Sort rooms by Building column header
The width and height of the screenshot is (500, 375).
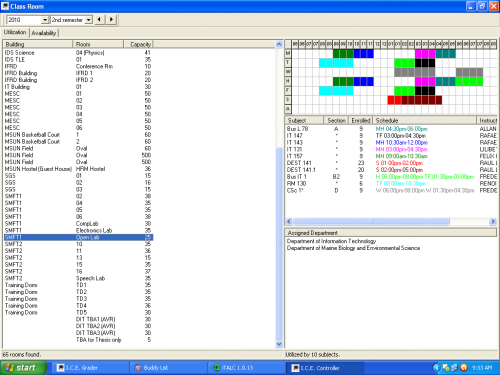tap(38, 44)
